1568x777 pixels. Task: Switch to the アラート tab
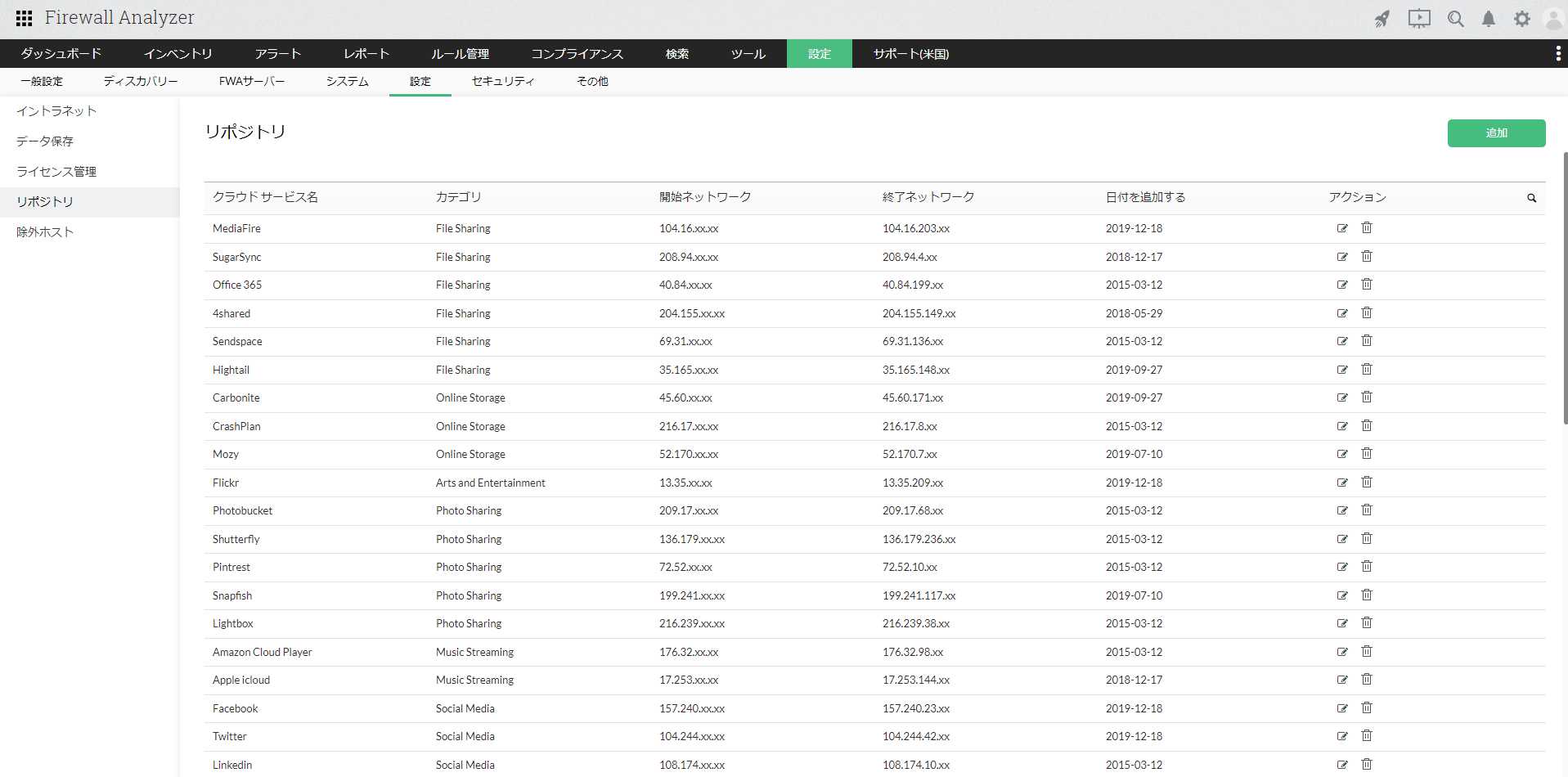pyautogui.click(x=278, y=54)
